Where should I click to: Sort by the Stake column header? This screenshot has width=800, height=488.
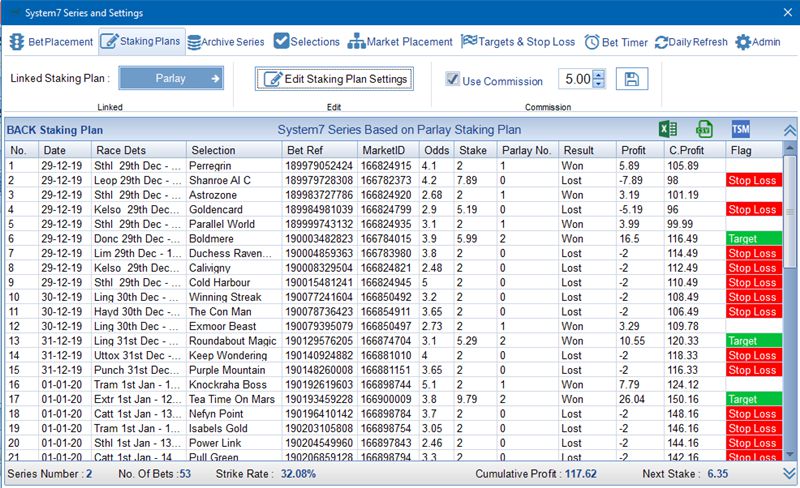(x=476, y=150)
